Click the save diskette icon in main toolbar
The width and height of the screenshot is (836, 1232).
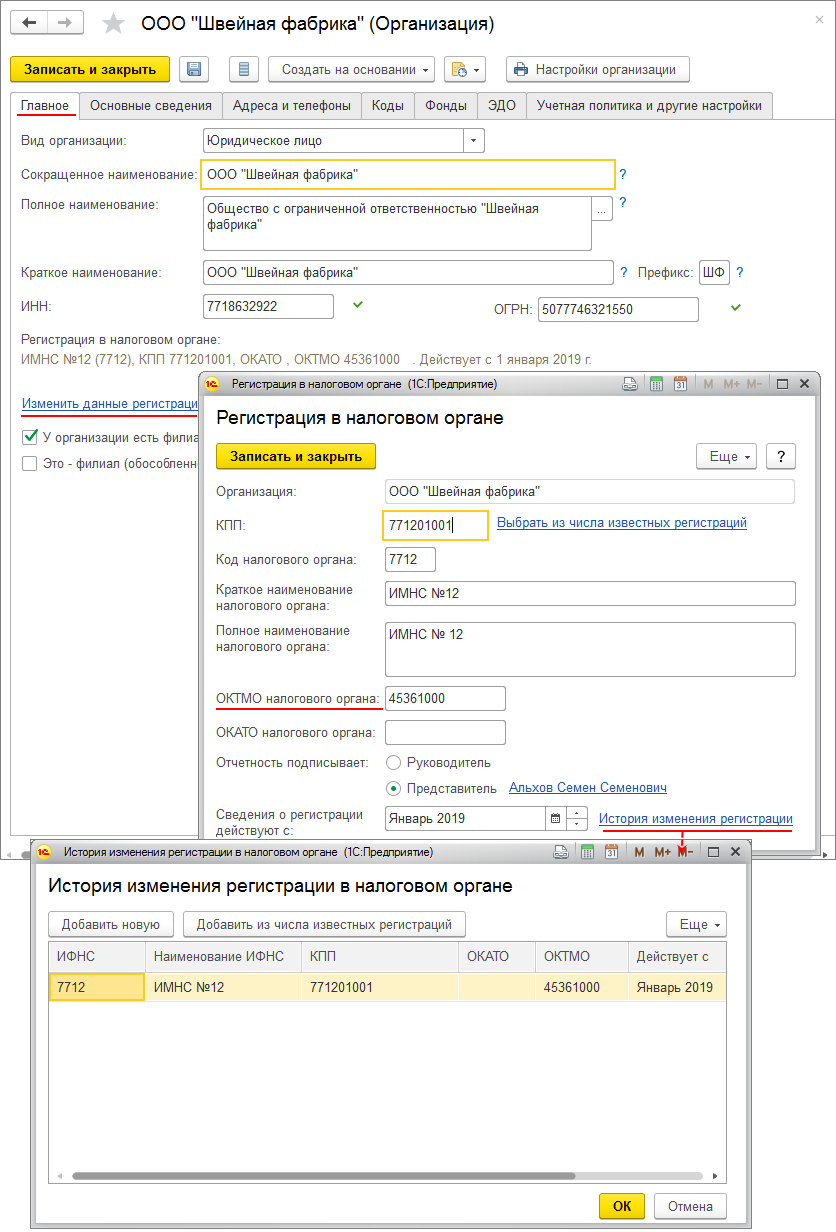pyautogui.click(x=194, y=69)
